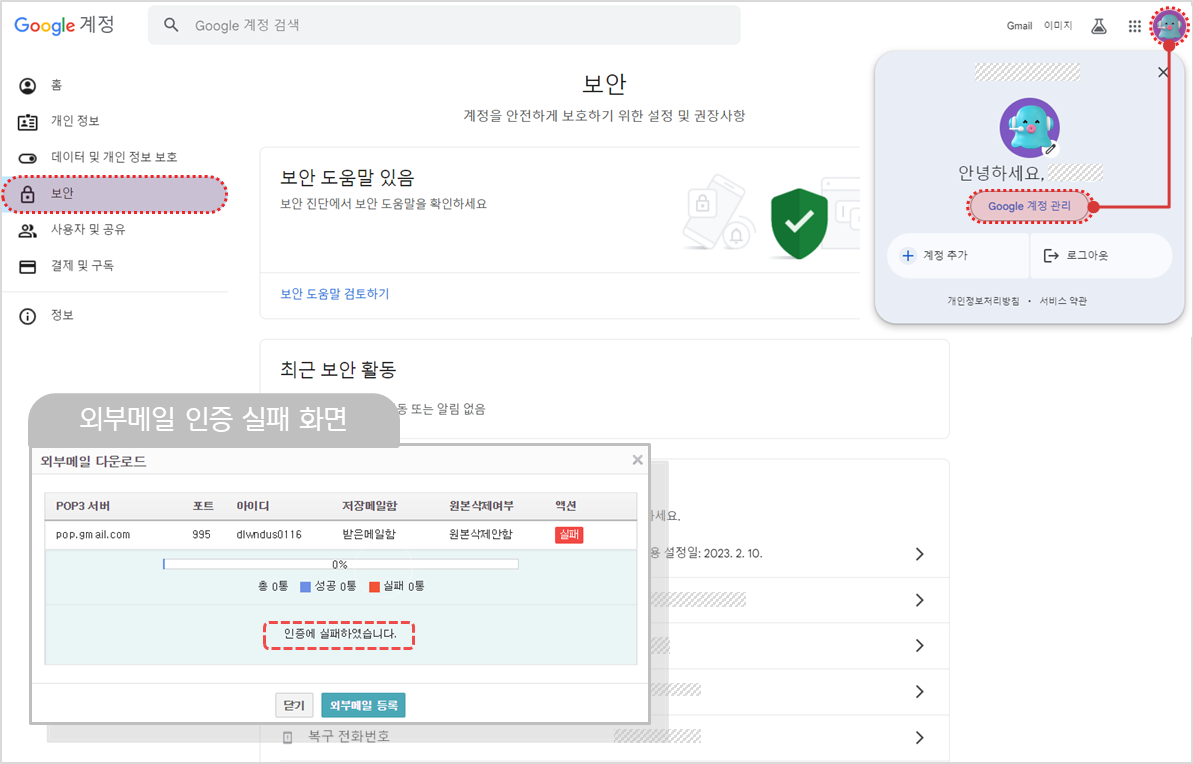Click the 정보 sidebar item

click(x=62, y=316)
